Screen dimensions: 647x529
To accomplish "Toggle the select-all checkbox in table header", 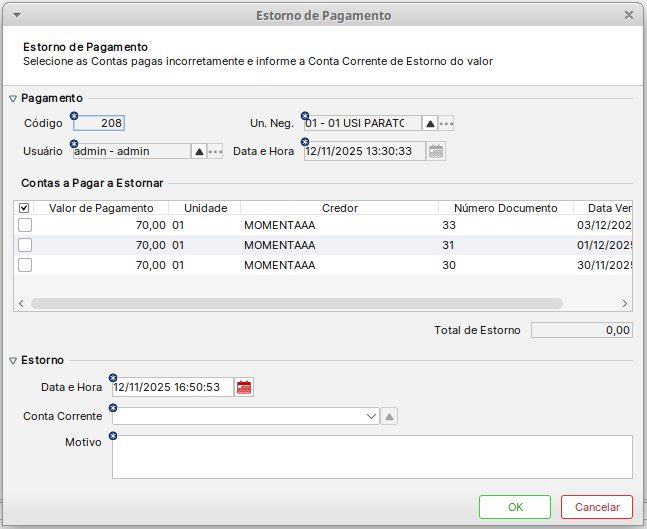I will click(x=24, y=208).
